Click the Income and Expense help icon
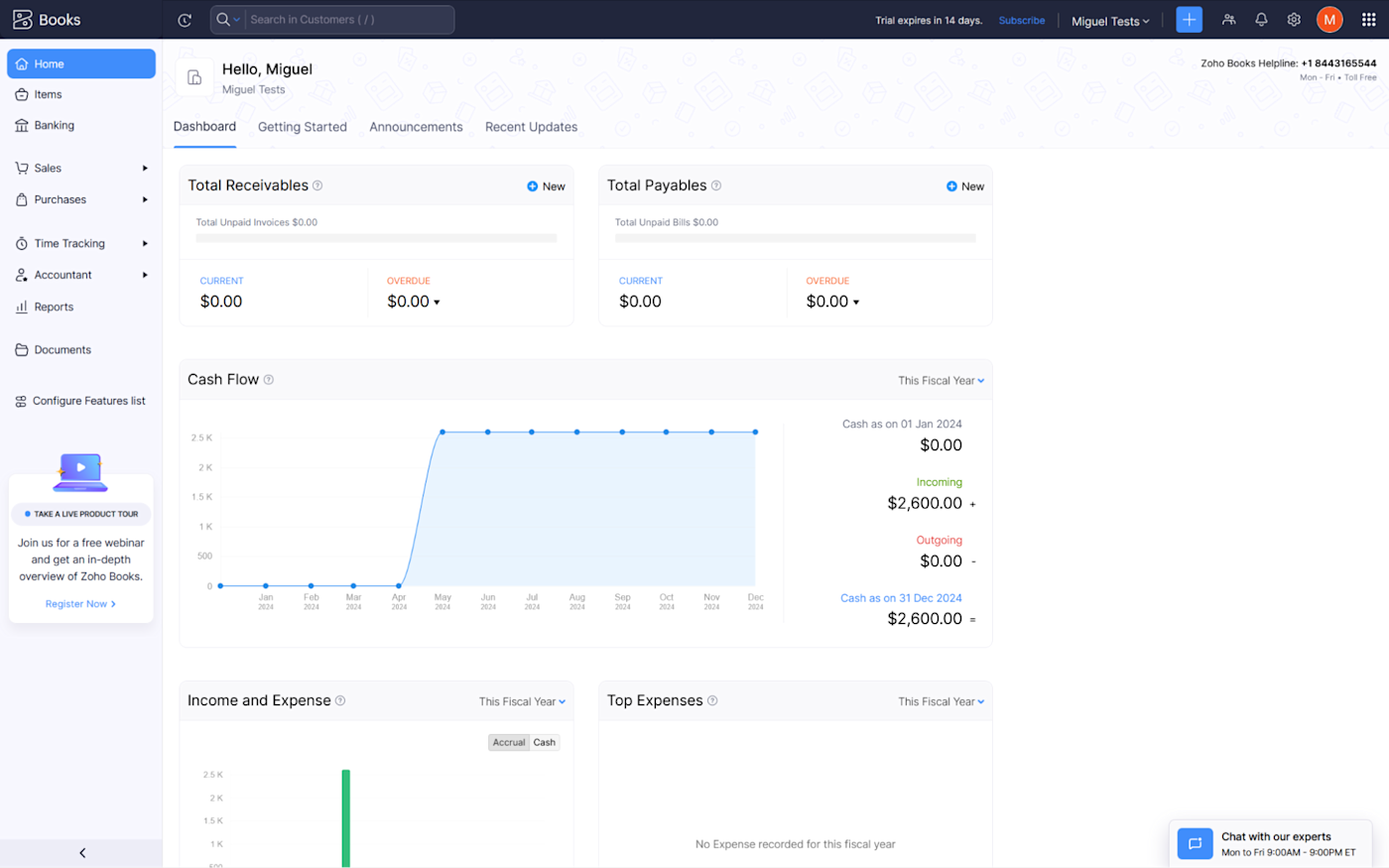 pyautogui.click(x=340, y=700)
